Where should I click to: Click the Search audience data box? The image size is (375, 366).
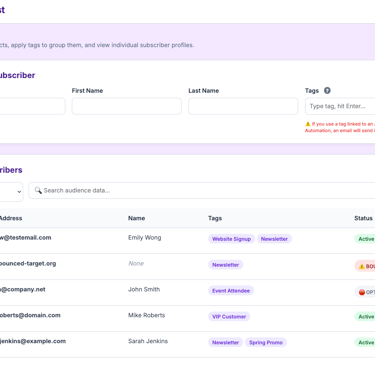coord(202,190)
